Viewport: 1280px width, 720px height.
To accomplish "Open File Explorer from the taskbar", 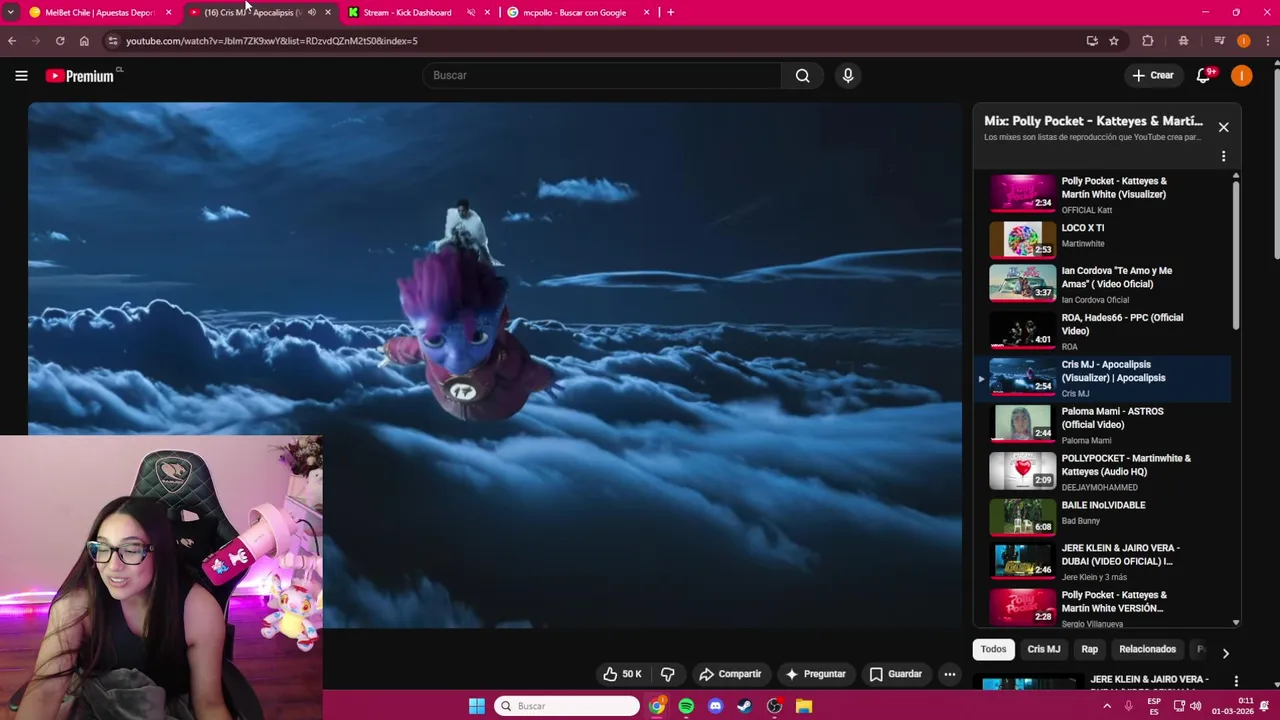I will 803,706.
